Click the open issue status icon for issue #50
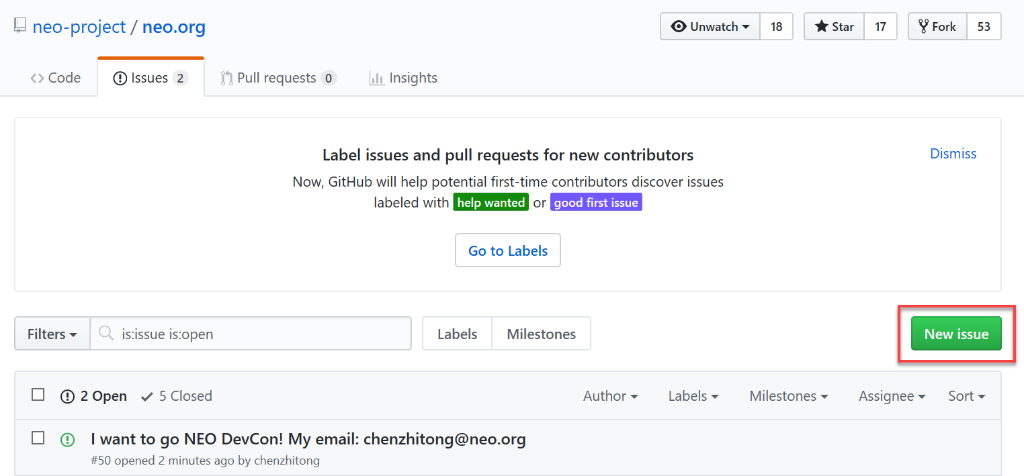1024x476 pixels. pyautogui.click(x=67, y=439)
